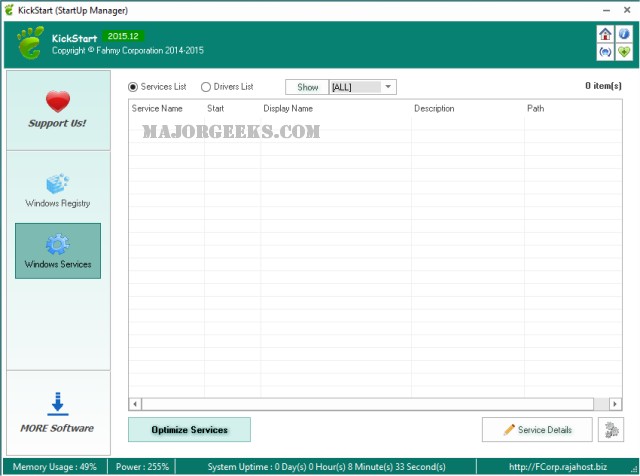640x476 pixels.
Task: Open the home page icon
Action: coord(605,34)
